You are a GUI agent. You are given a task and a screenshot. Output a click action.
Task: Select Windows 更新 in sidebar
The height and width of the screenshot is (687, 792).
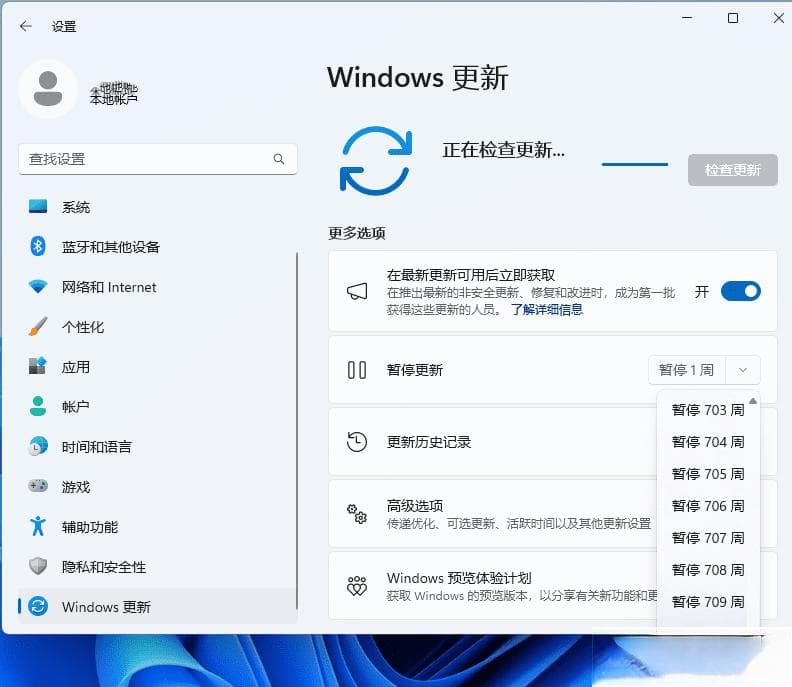[157, 606]
